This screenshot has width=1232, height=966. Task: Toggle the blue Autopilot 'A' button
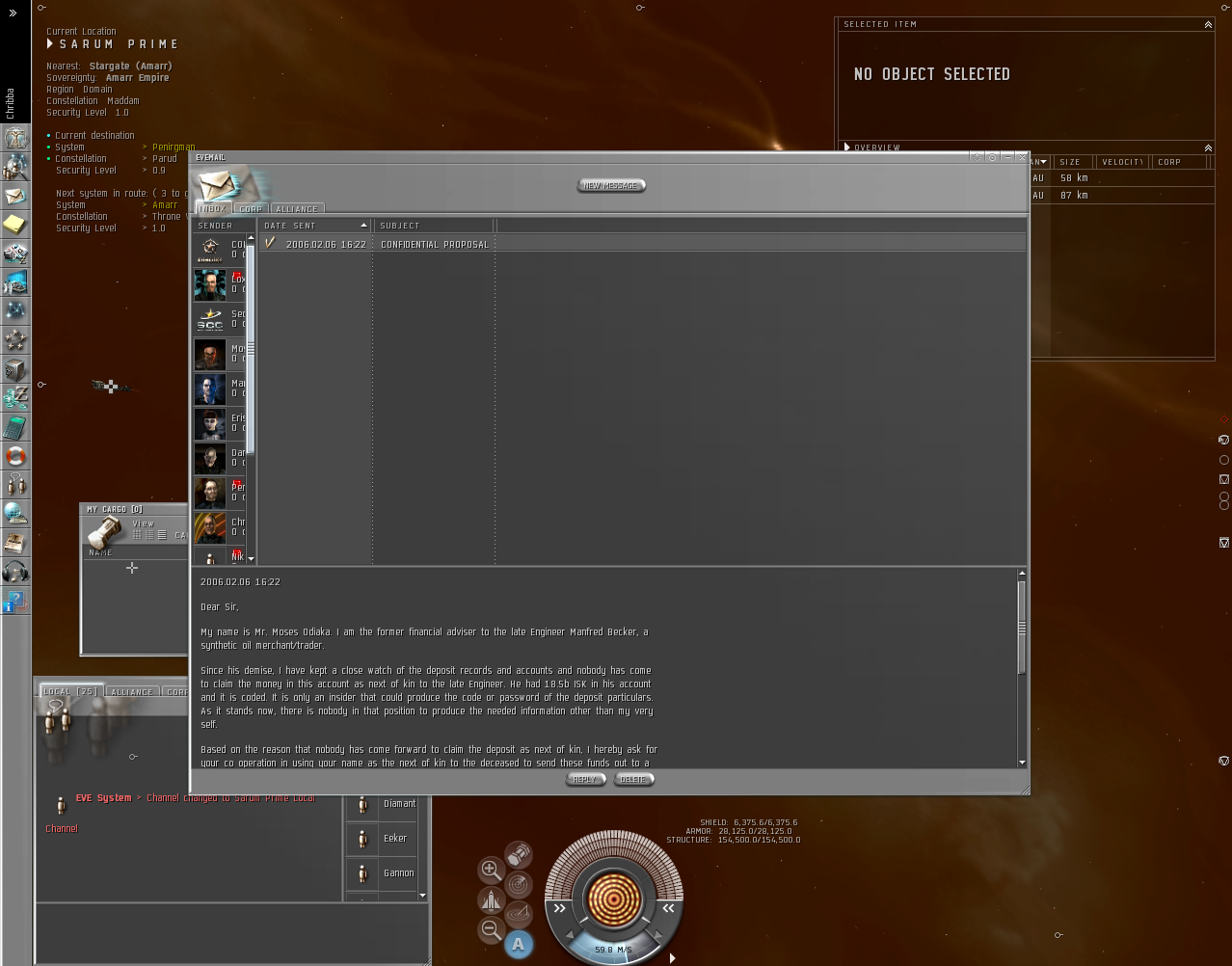(x=519, y=945)
